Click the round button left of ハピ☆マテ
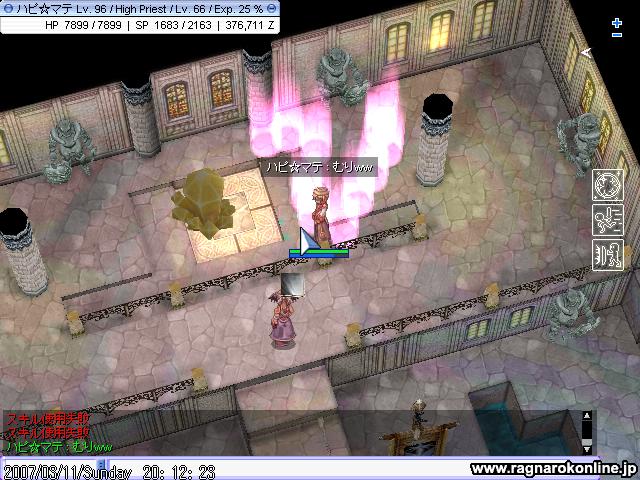The height and width of the screenshot is (480, 640). (8, 9)
